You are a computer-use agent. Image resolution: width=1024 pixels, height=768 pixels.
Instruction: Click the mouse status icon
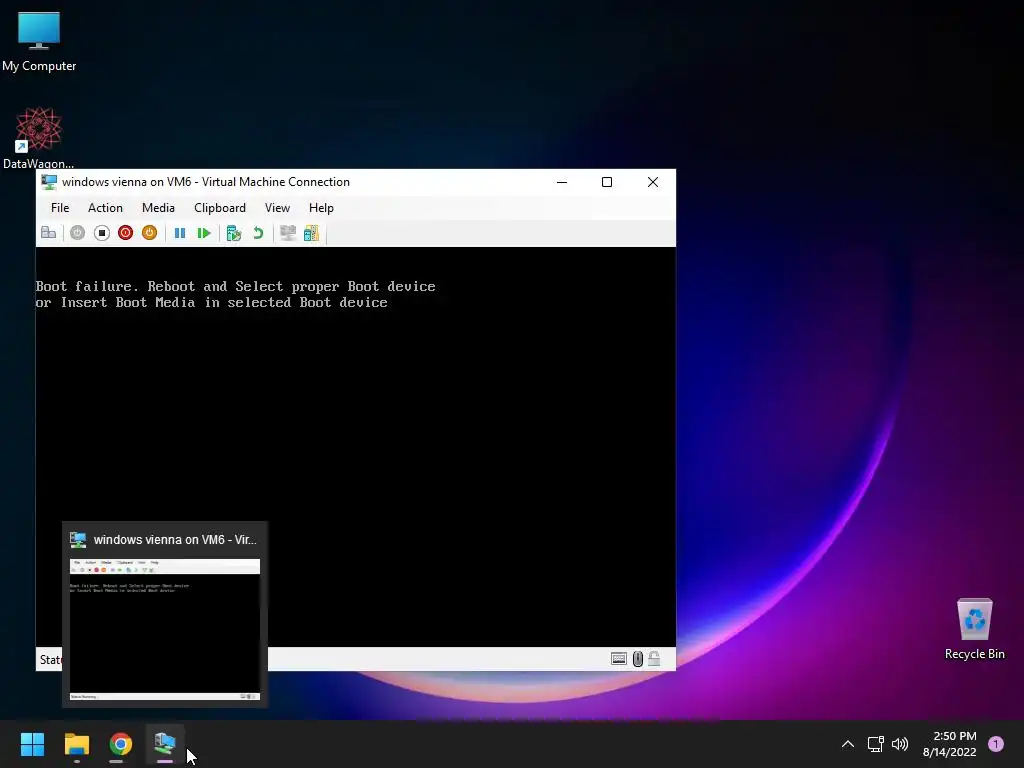coord(637,659)
